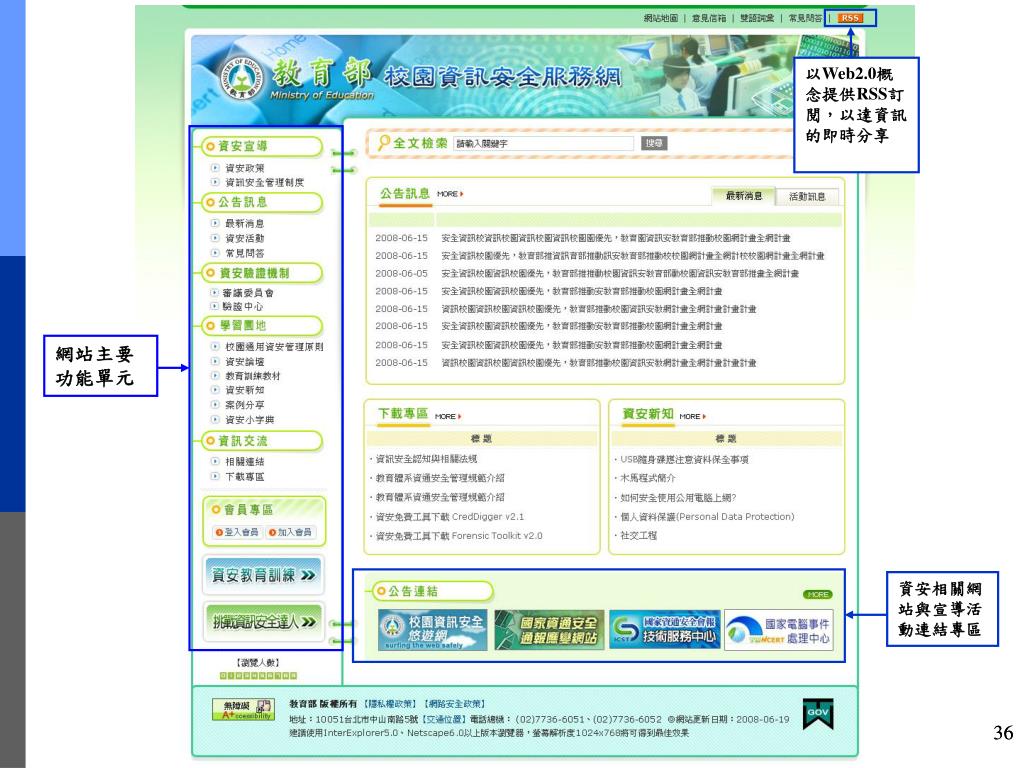Open 資安免費工具下載 CredDigger v2.1 item
This screenshot has height=768, width=1024.
pos(449,517)
